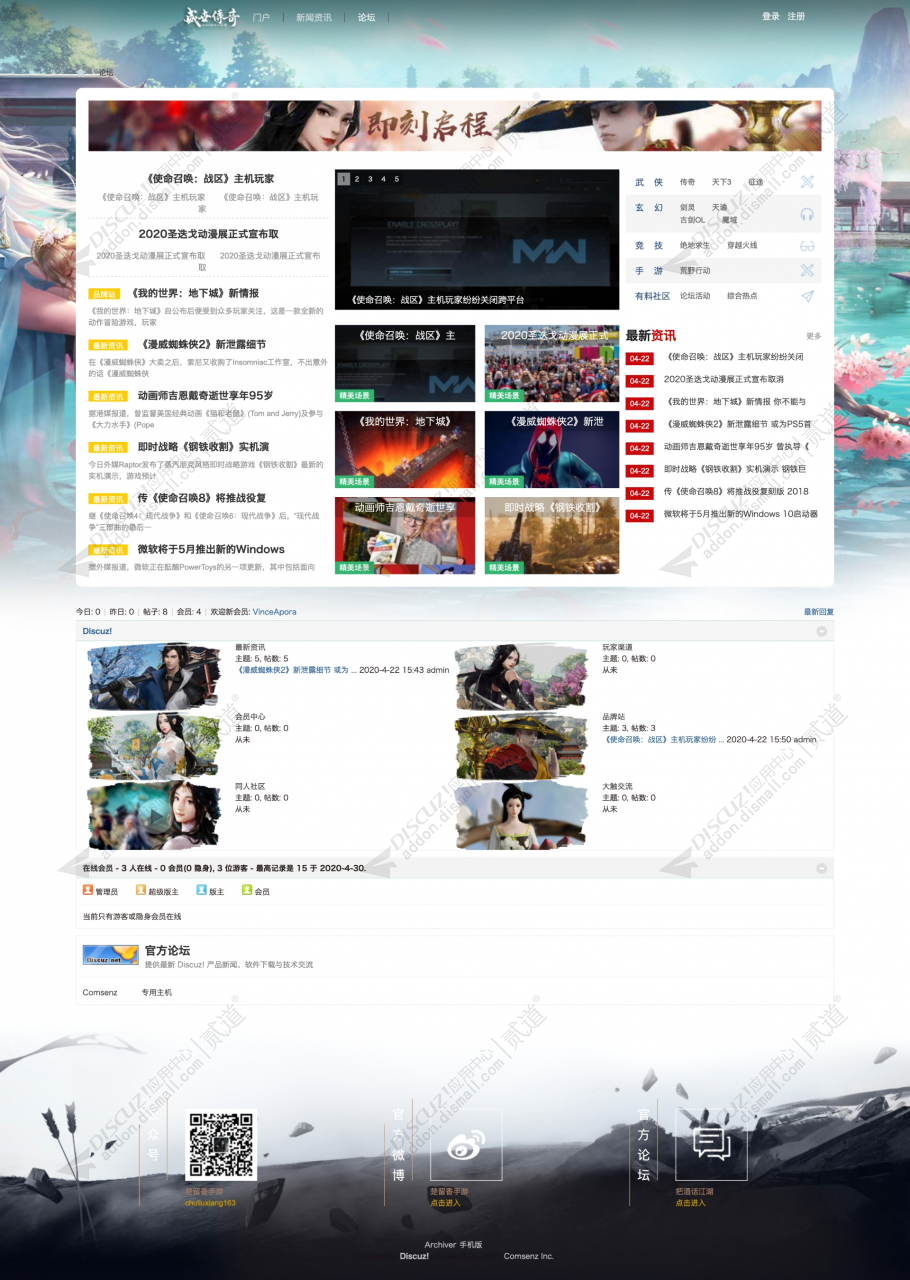Viewport: 910px width, 1280px height.
Task: Click the Archiver footer link
Action: 440,1245
